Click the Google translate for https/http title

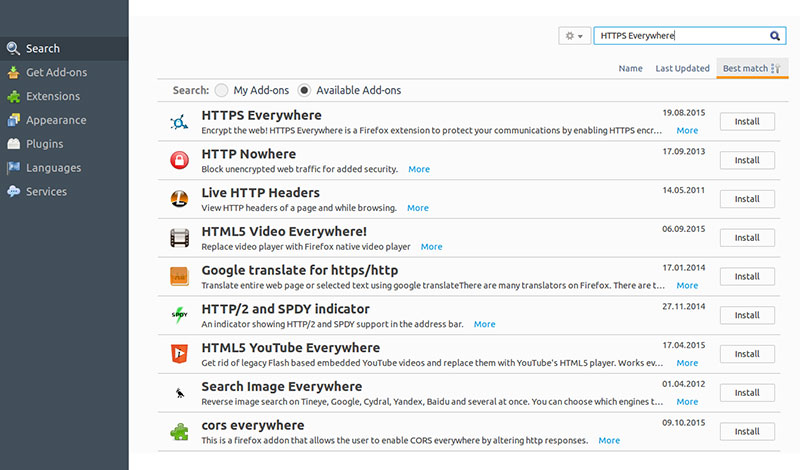pos(300,270)
